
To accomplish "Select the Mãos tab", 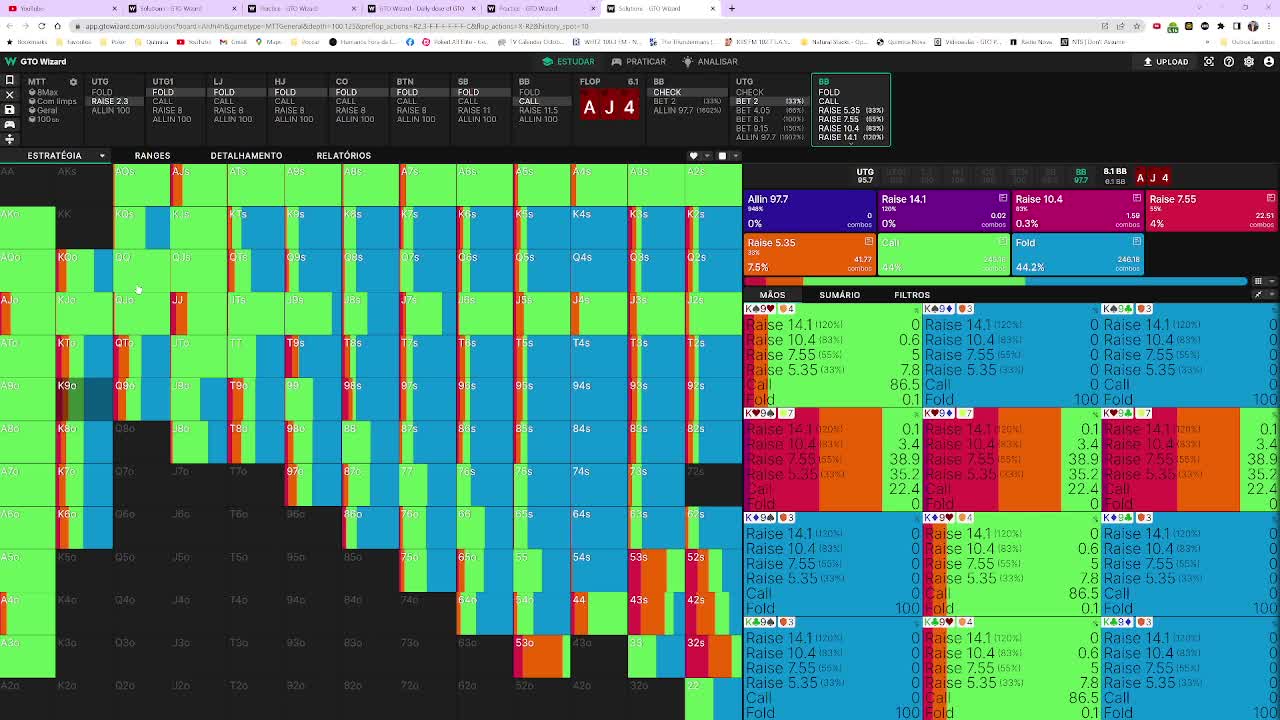I will (x=772, y=295).
